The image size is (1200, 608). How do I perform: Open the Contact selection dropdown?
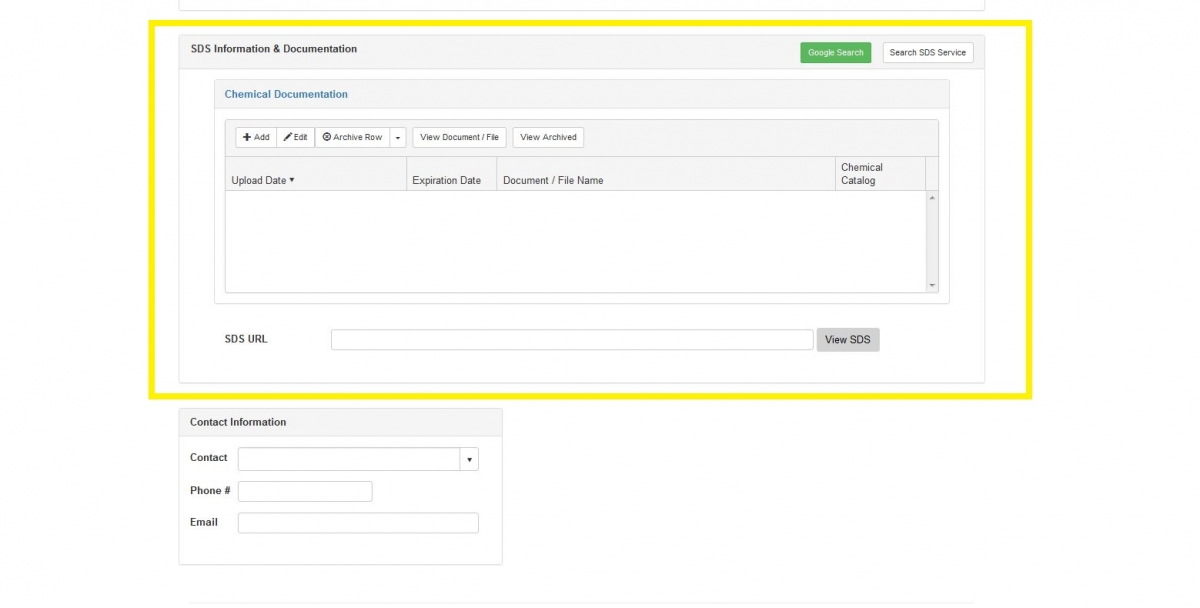[469, 458]
